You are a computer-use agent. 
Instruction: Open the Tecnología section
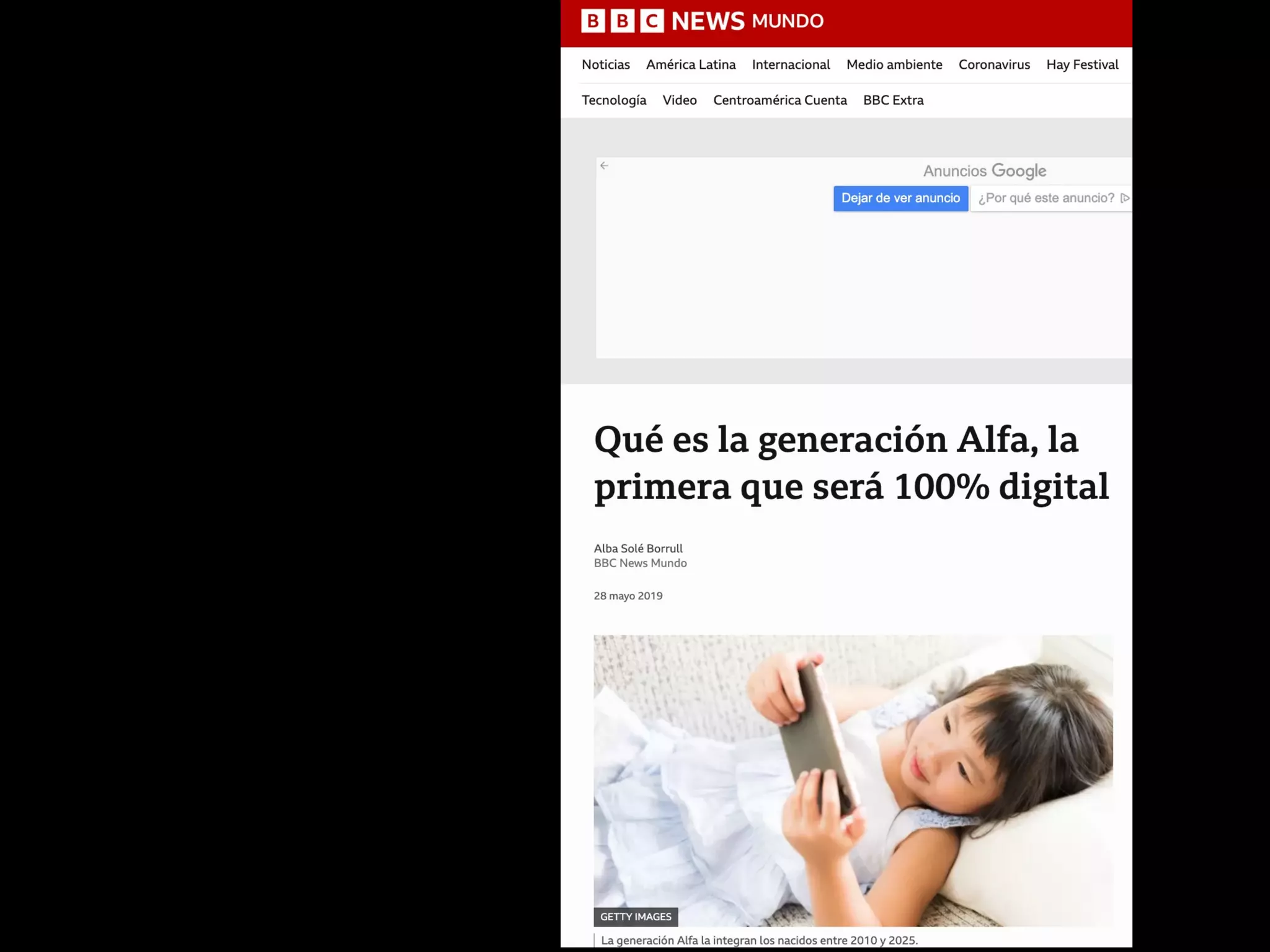tap(614, 100)
